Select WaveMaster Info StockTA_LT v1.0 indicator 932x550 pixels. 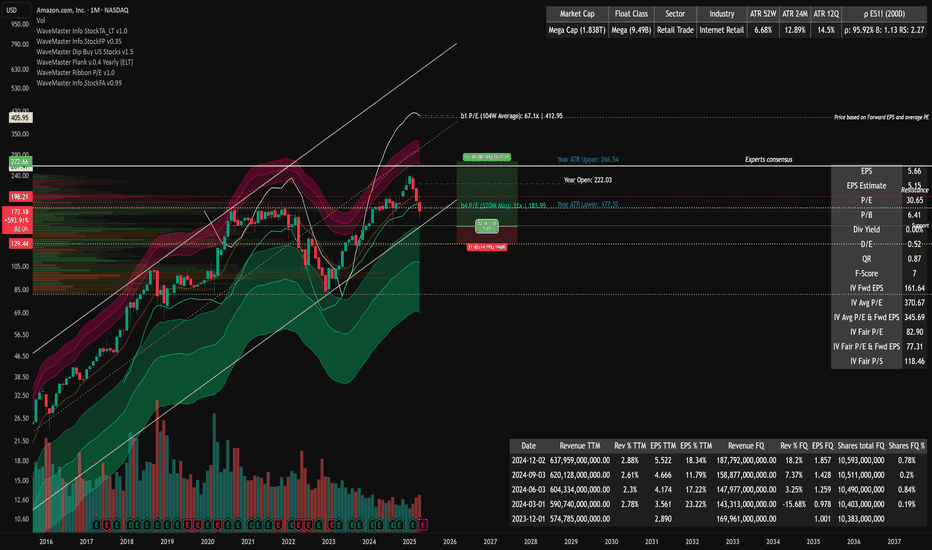tap(81, 31)
